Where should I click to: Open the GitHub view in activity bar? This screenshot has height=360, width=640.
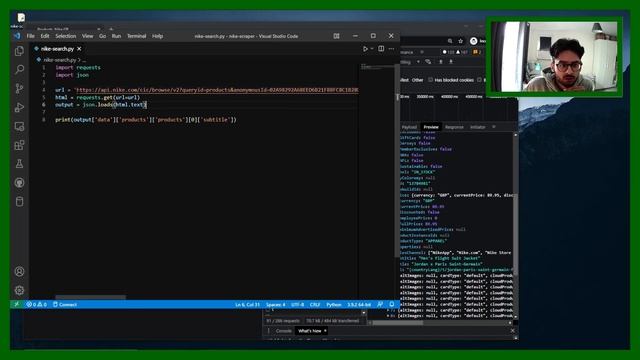click(x=19, y=182)
